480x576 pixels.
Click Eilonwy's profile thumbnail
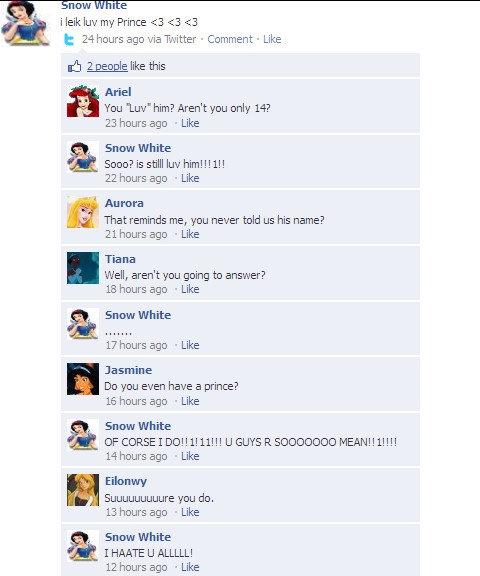click(83, 490)
